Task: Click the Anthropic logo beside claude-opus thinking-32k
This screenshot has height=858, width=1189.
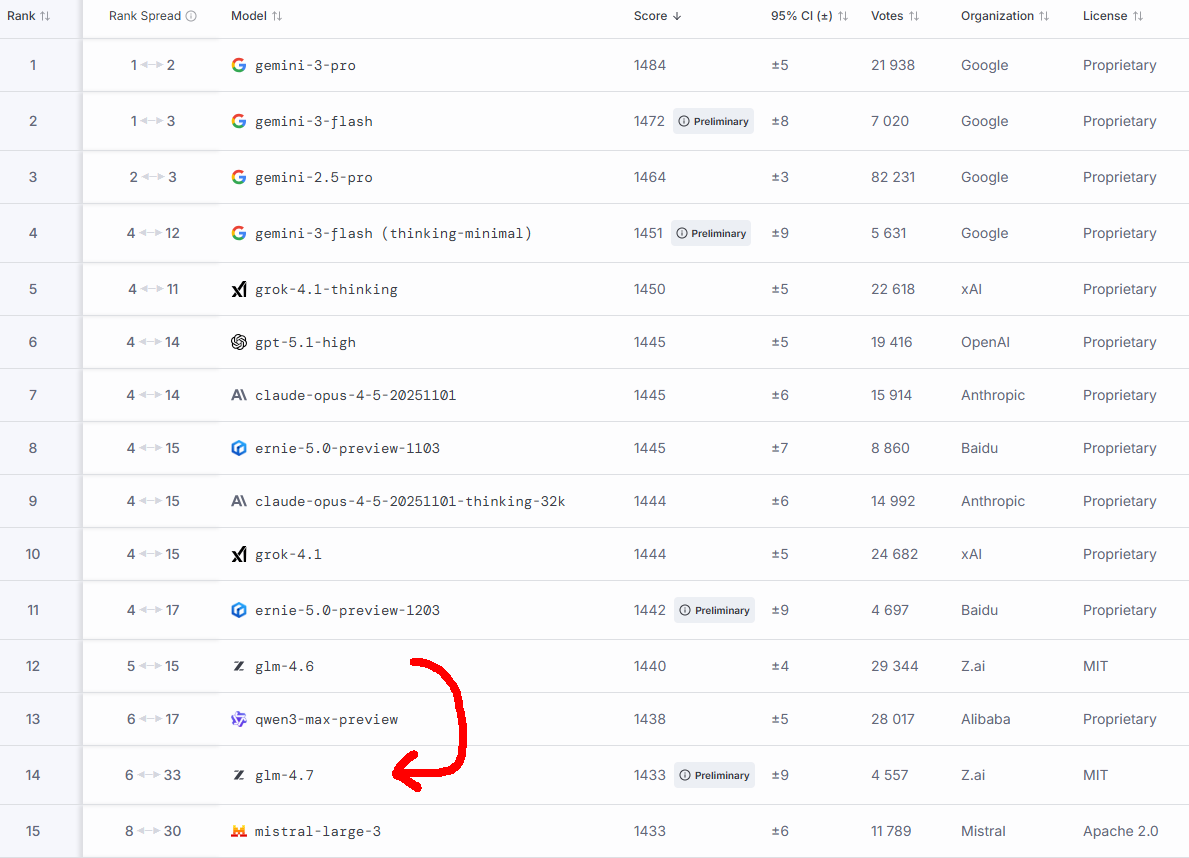Action: click(239, 501)
